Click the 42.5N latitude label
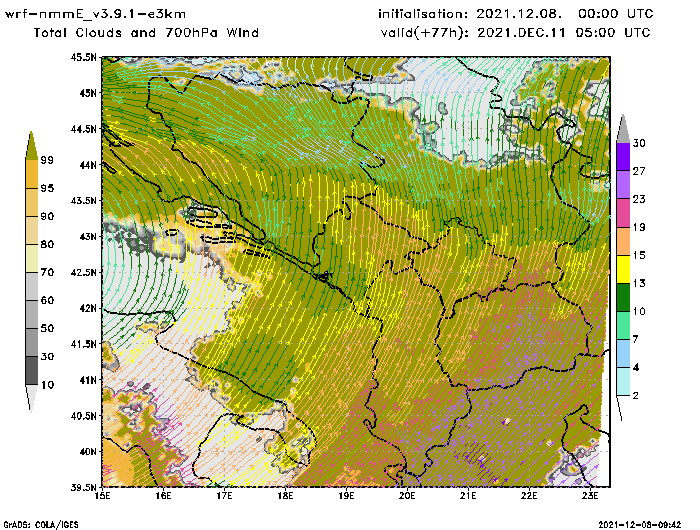This screenshot has height=530, width=700. tap(83, 272)
